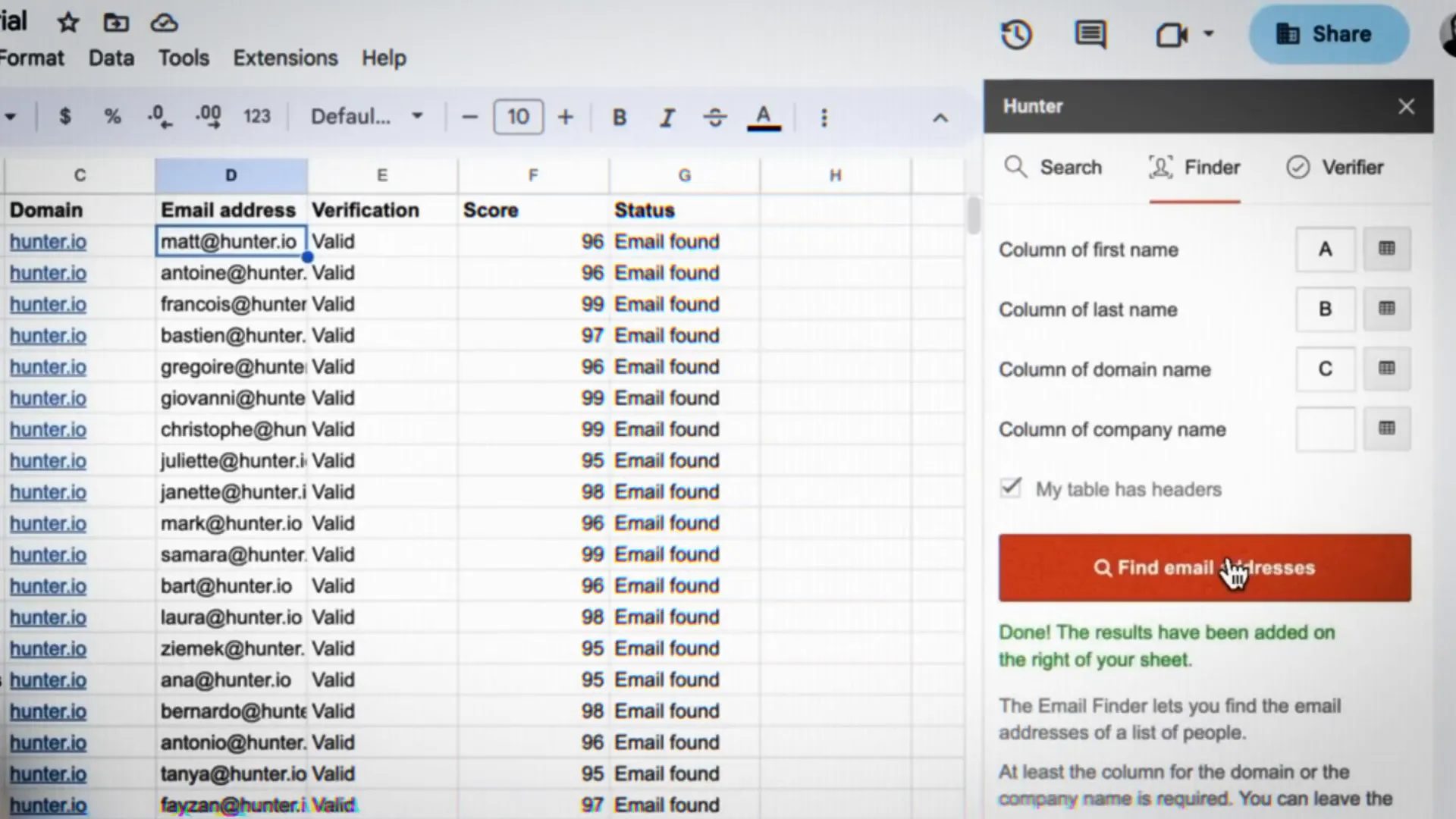
Task: Click the font size field showing 10
Action: (x=518, y=117)
